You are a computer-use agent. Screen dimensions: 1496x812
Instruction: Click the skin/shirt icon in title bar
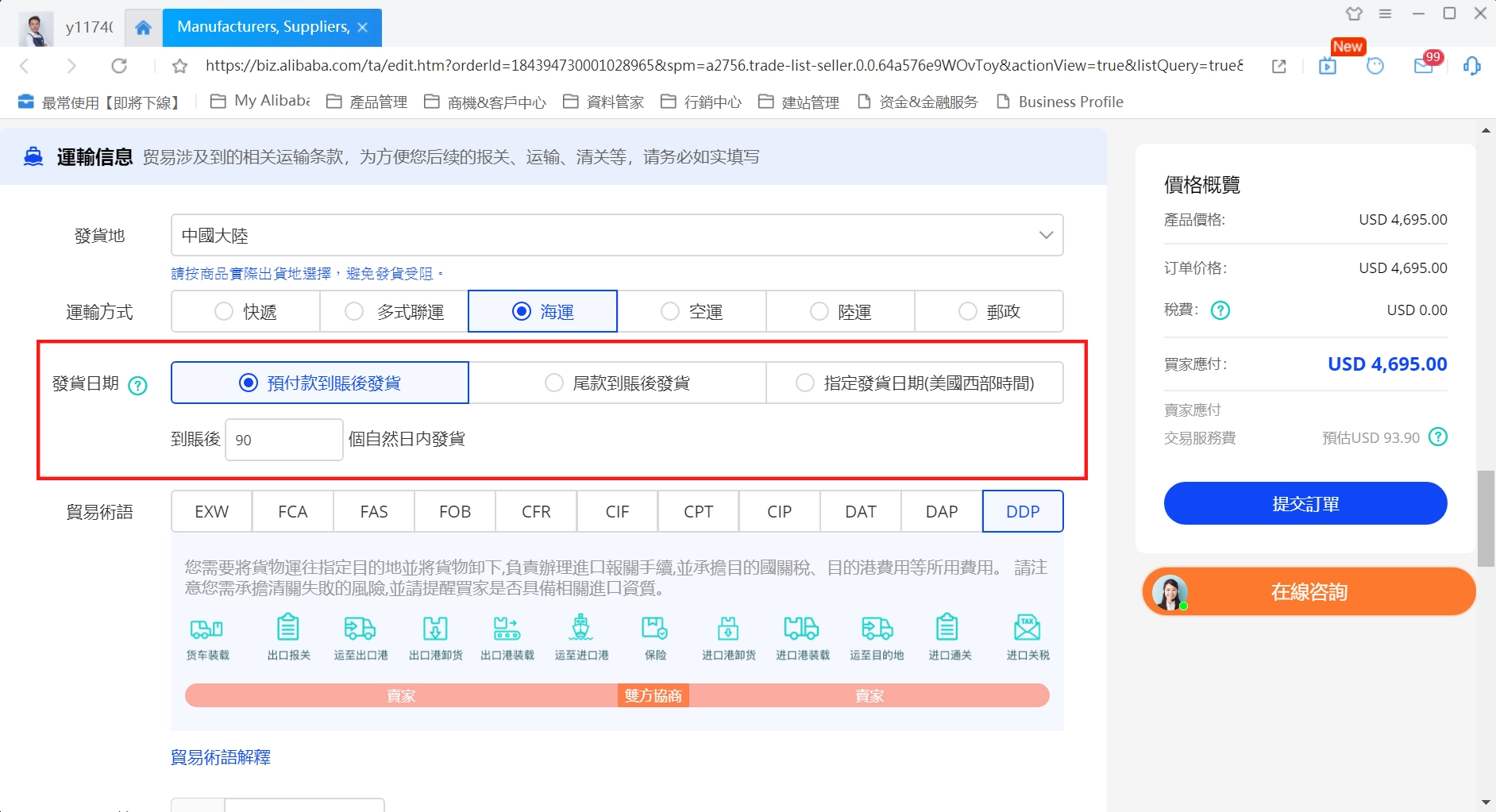click(x=1354, y=13)
